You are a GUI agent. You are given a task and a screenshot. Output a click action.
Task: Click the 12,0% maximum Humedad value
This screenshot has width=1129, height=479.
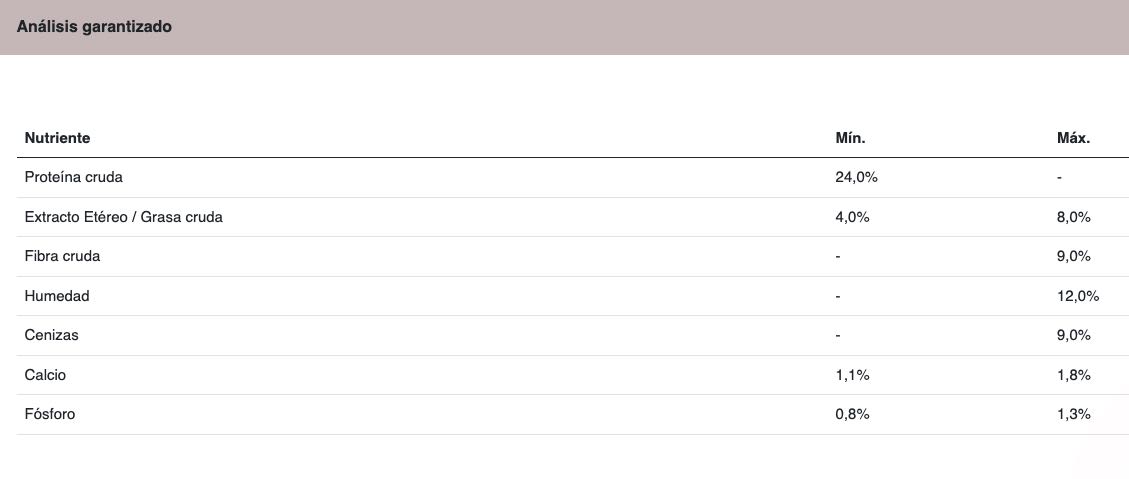(x=1078, y=296)
